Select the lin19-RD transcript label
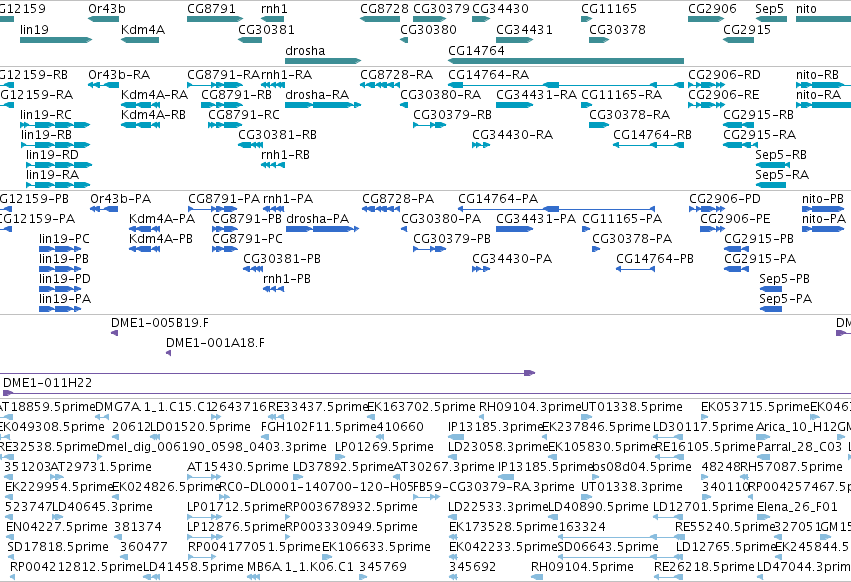Viewport: 851px width, 582px height. 52,155
